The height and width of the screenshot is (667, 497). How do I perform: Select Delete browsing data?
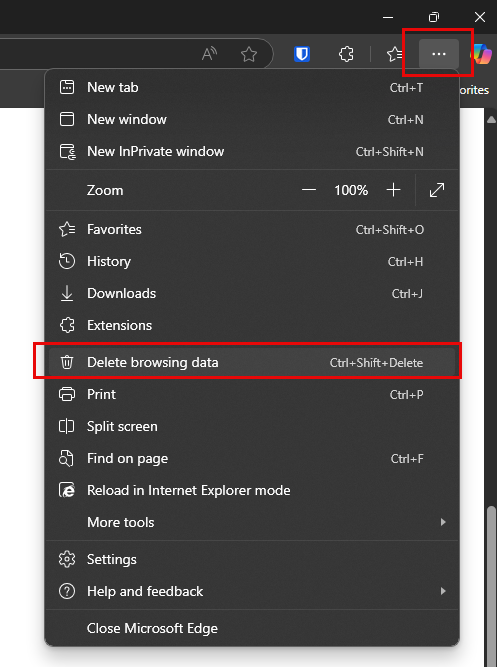(x=252, y=362)
